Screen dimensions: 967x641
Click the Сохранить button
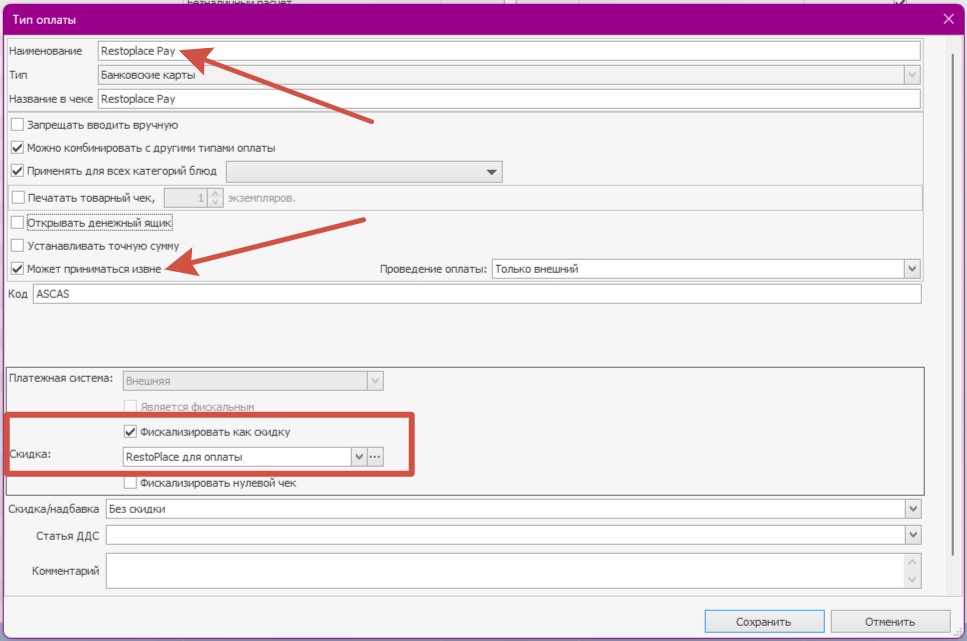tap(763, 621)
